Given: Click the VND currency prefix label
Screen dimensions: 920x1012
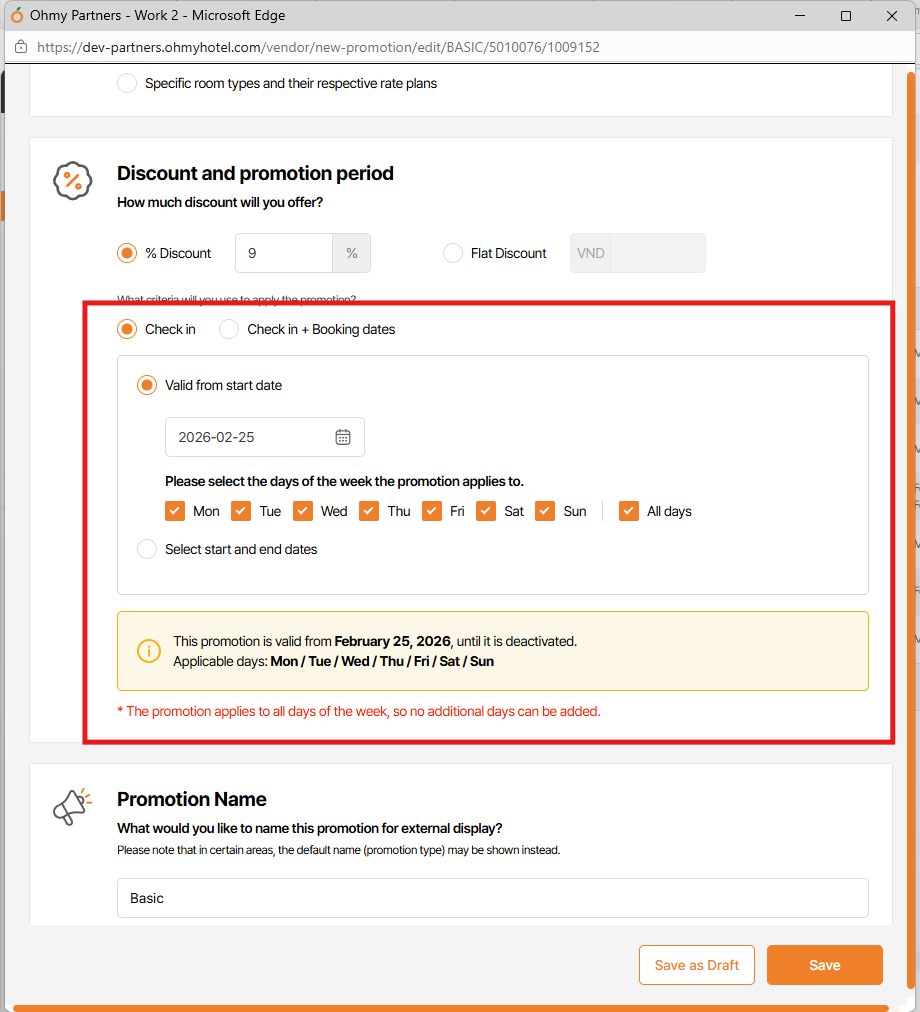Looking at the screenshot, I should (591, 253).
